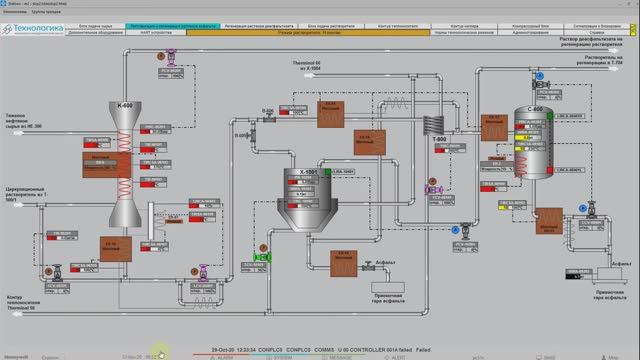Click the valve position faceplate below the valve above K-600
The image size is (640, 360).
click(171, 73)
